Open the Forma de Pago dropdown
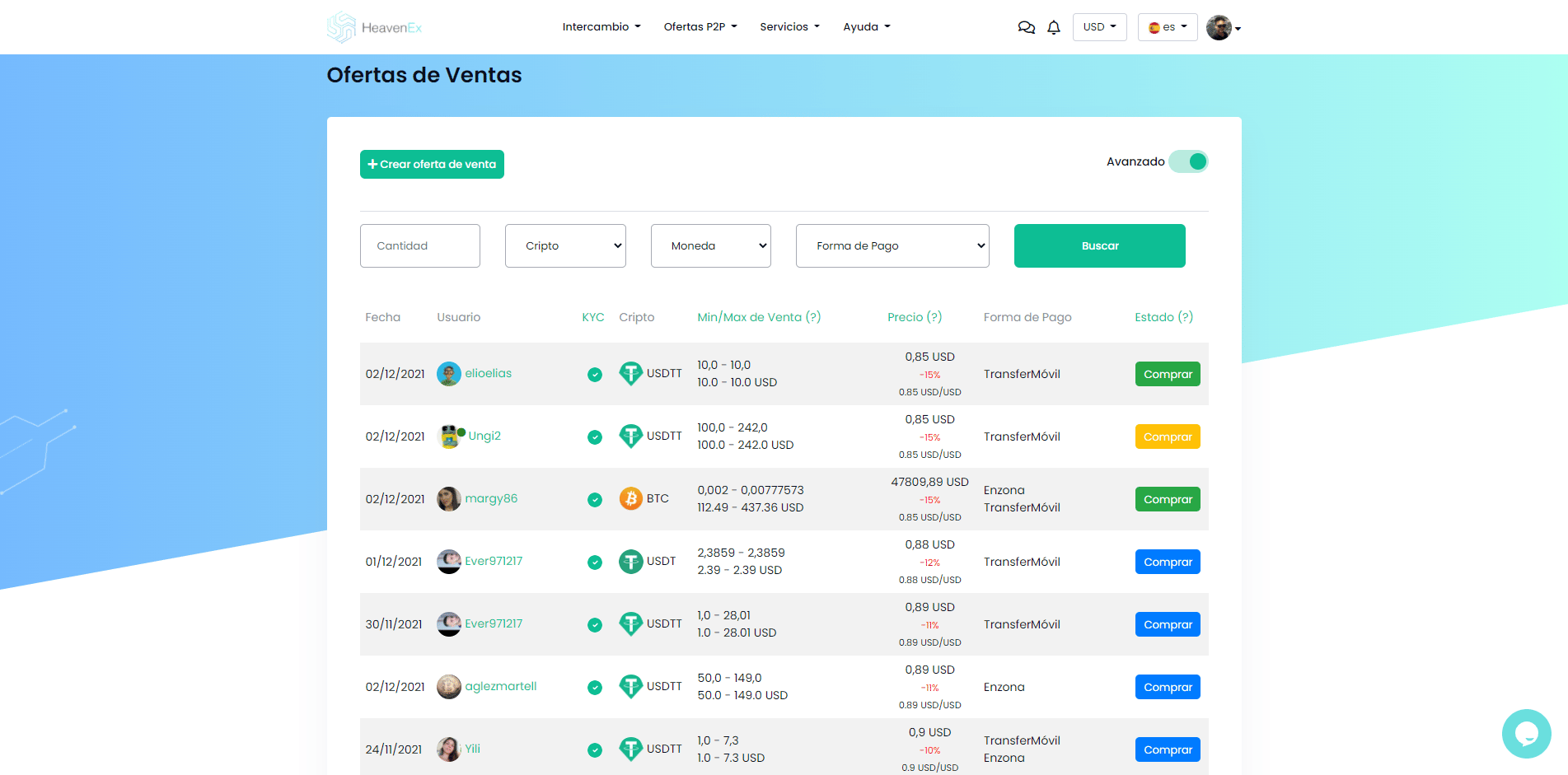The image size is (1568, 775). pos(892,245)
